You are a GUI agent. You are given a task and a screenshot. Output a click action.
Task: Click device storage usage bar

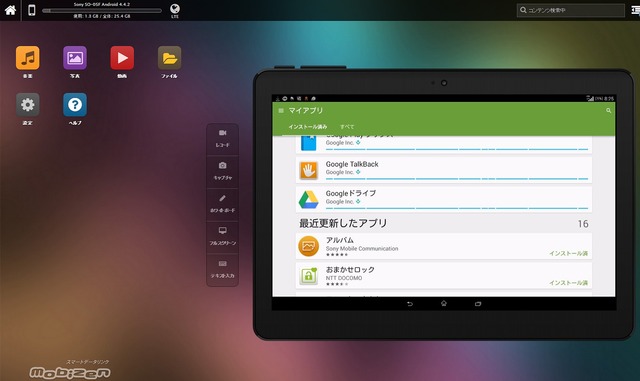click(102, 11)
